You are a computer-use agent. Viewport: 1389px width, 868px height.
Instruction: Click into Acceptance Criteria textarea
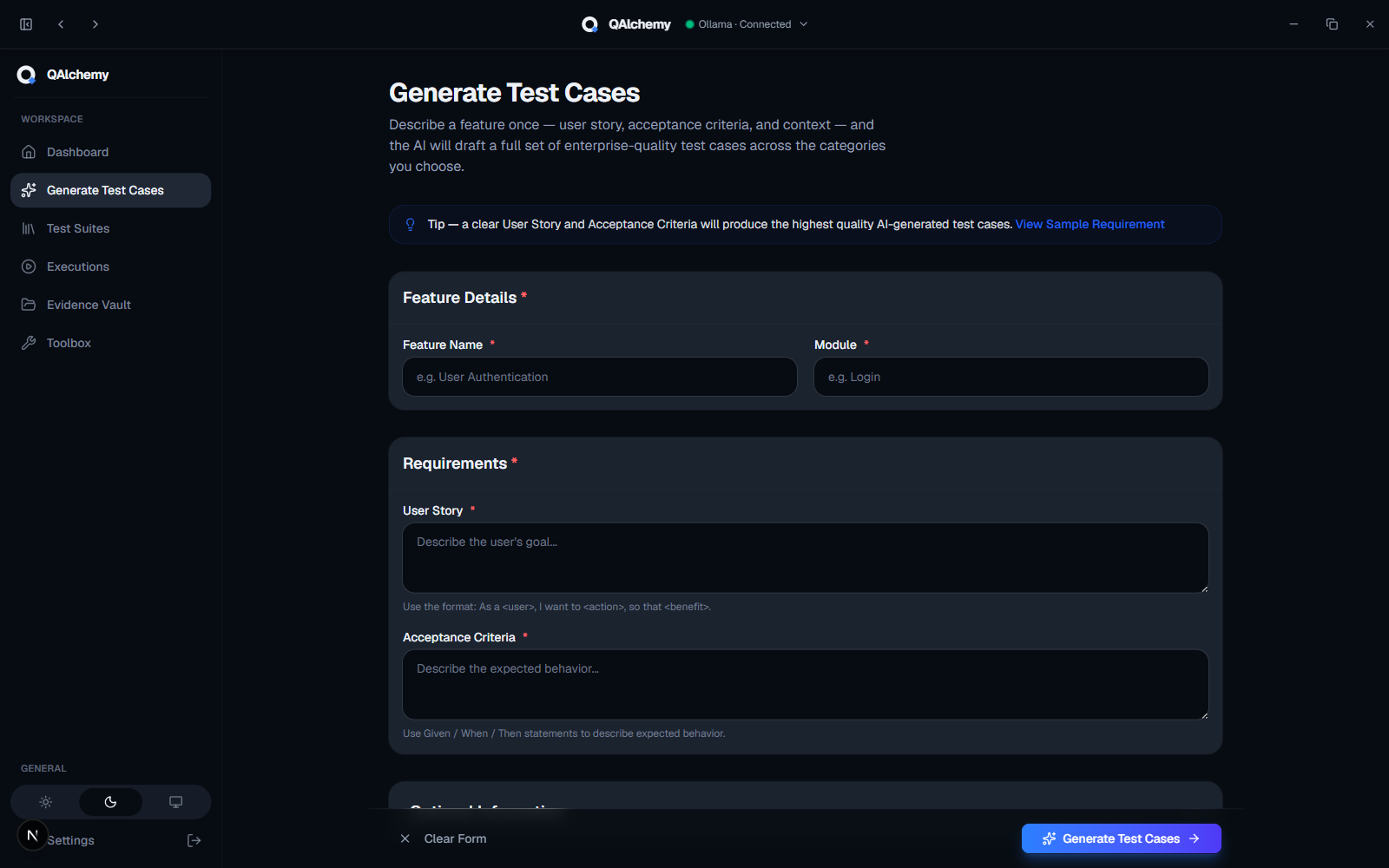point(806,685)
